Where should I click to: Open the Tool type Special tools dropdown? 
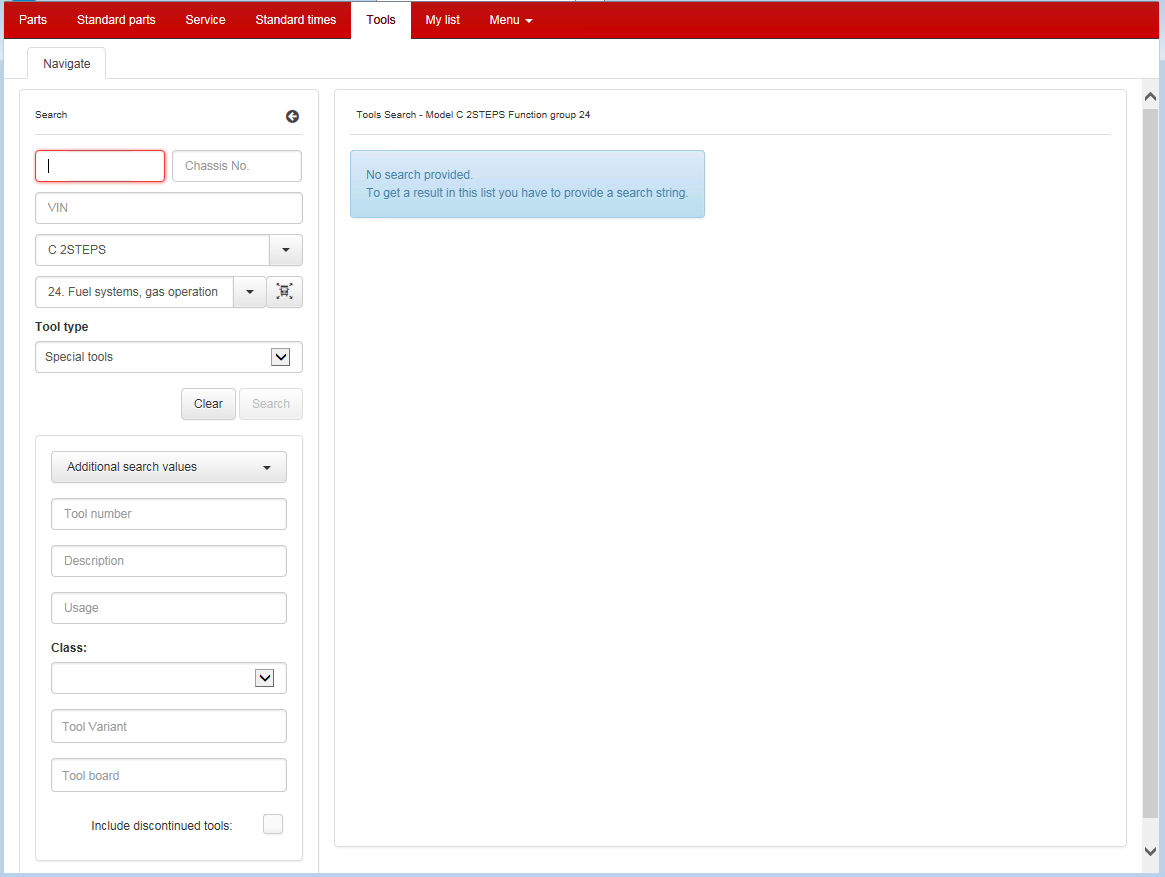click(x=280, y=357)
